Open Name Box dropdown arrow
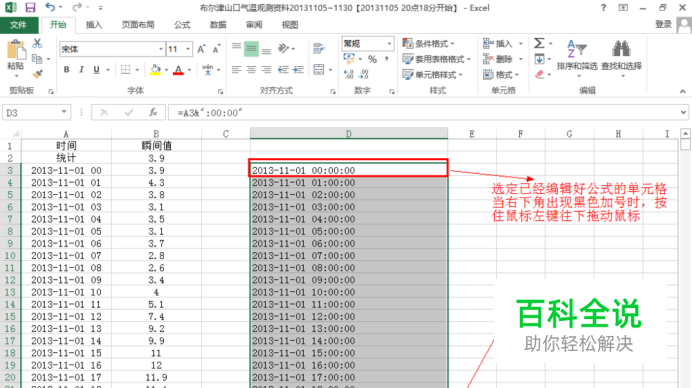The width and height of the screenshot is (692, 388). click(x=64, y=112)
